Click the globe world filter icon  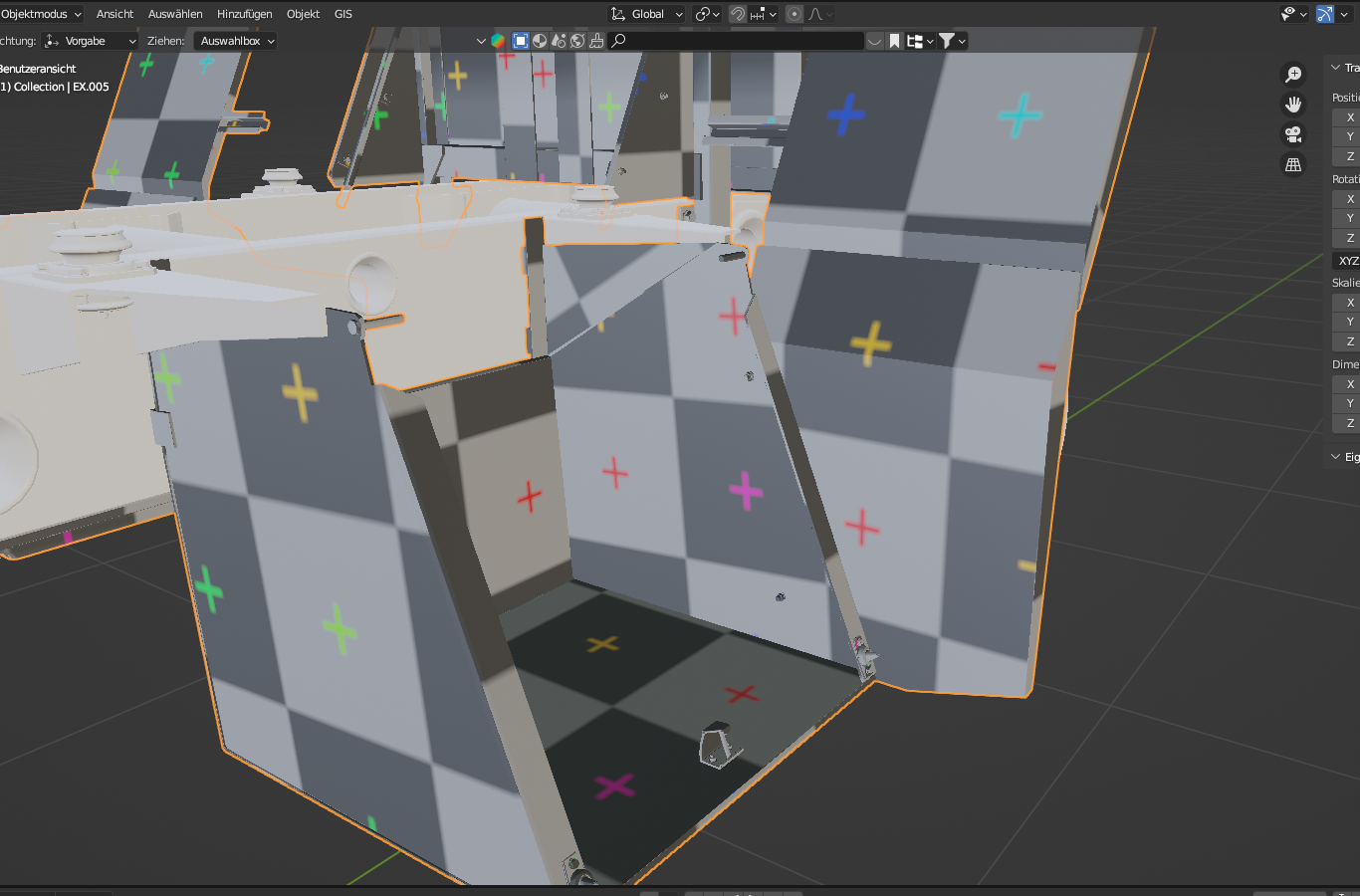click(x=577, y=41)
